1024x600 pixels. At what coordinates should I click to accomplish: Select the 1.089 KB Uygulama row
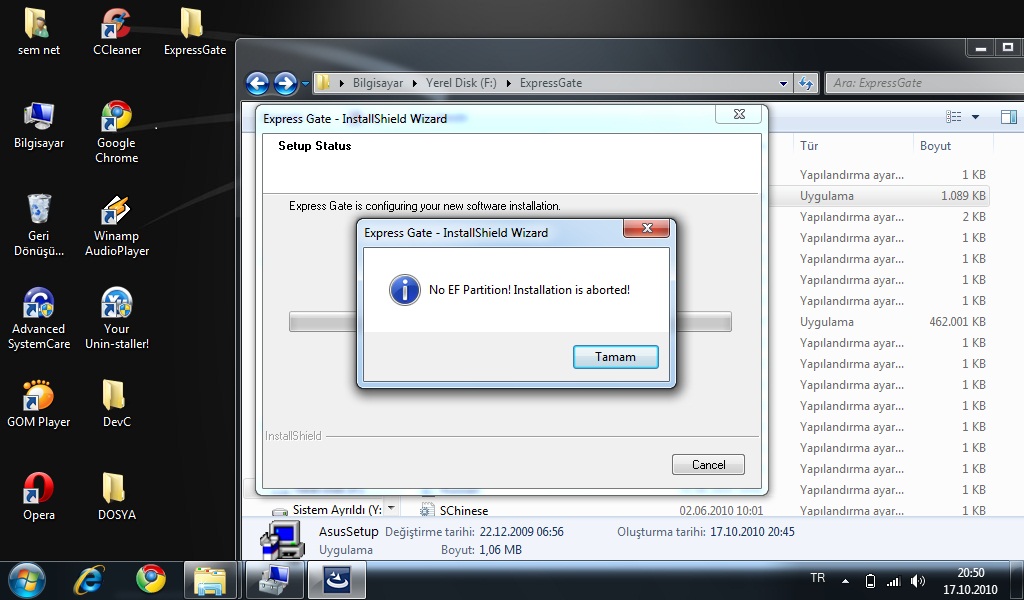point(892,196)
